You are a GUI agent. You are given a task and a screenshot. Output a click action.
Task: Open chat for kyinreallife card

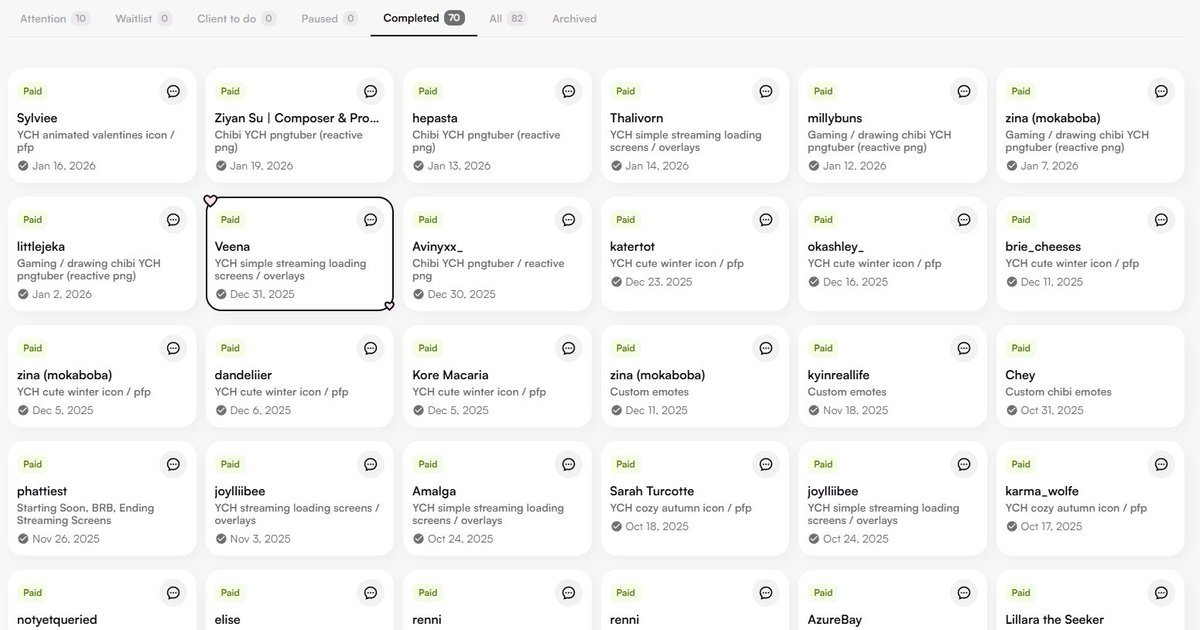[x=963, y=348]
